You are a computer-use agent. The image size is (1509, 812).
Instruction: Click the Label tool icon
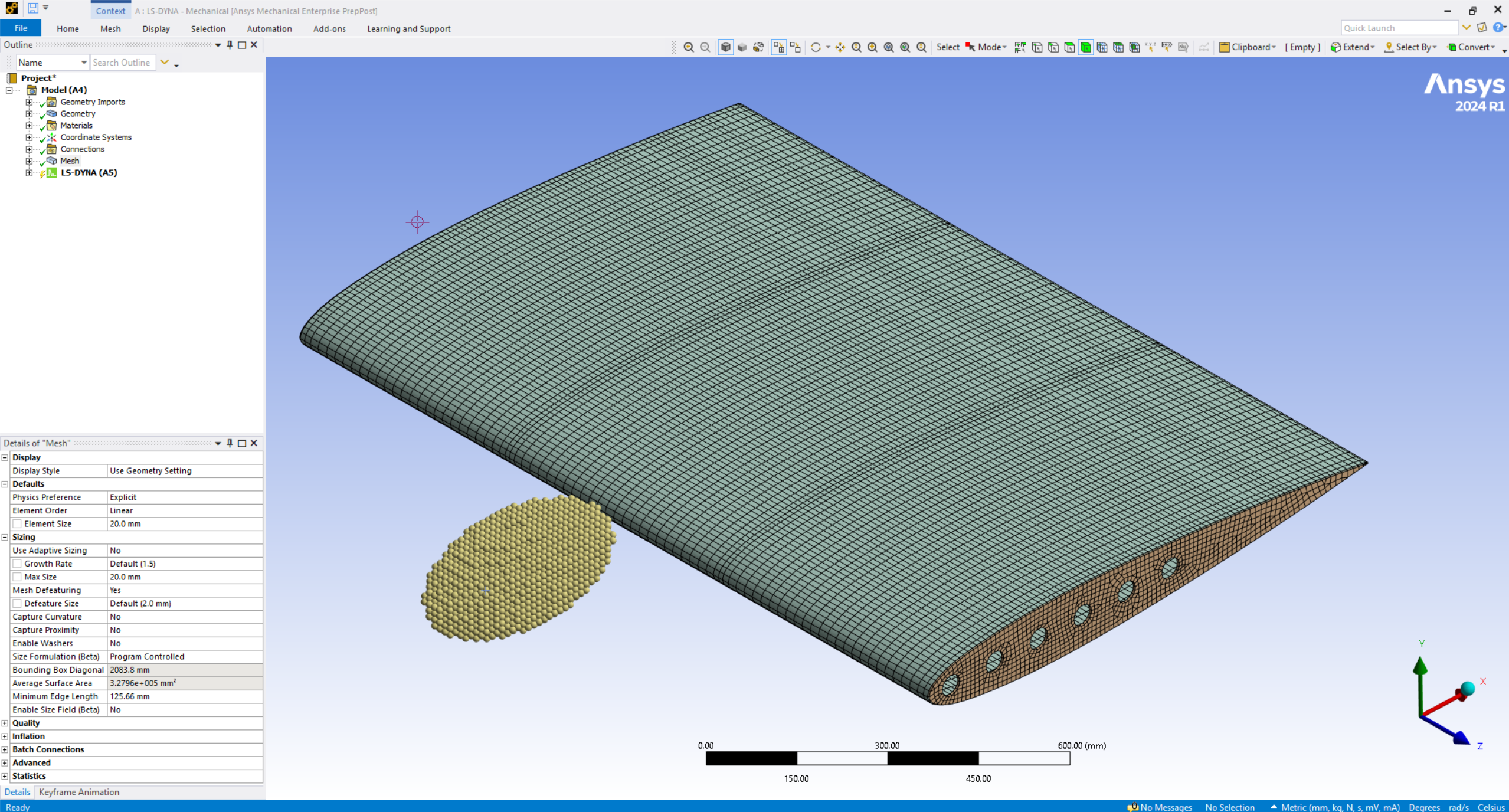tap(1167, 47)
